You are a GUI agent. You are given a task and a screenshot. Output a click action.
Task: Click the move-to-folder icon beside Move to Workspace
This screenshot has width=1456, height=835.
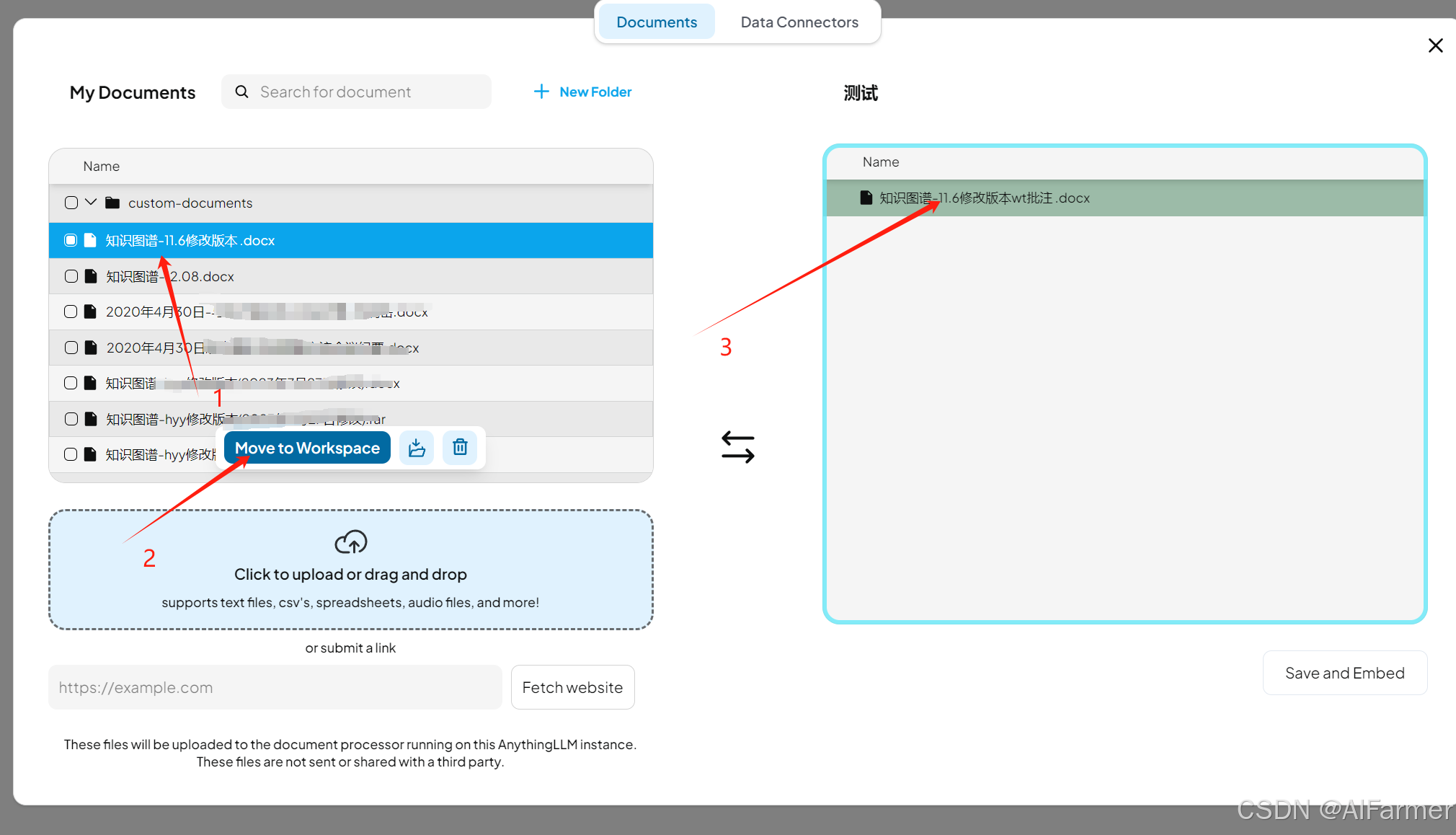[417, 448]
